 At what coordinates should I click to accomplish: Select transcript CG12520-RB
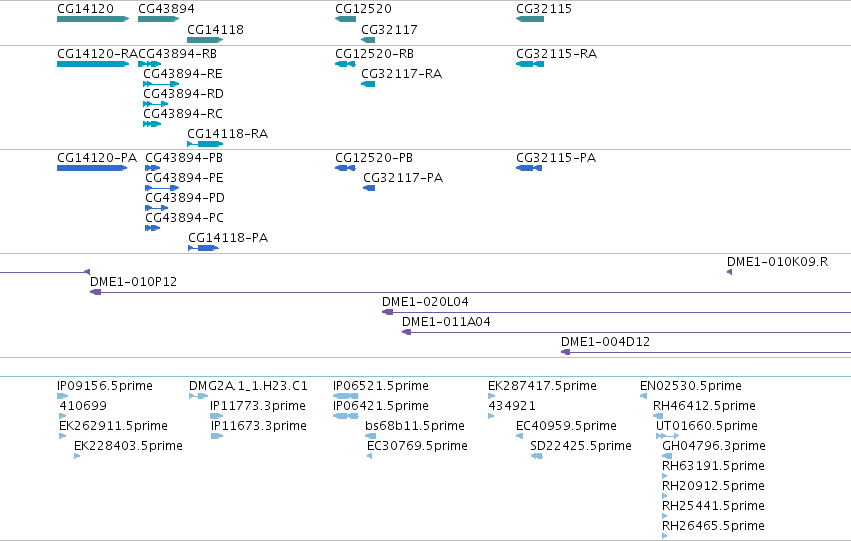click(345, 64)
